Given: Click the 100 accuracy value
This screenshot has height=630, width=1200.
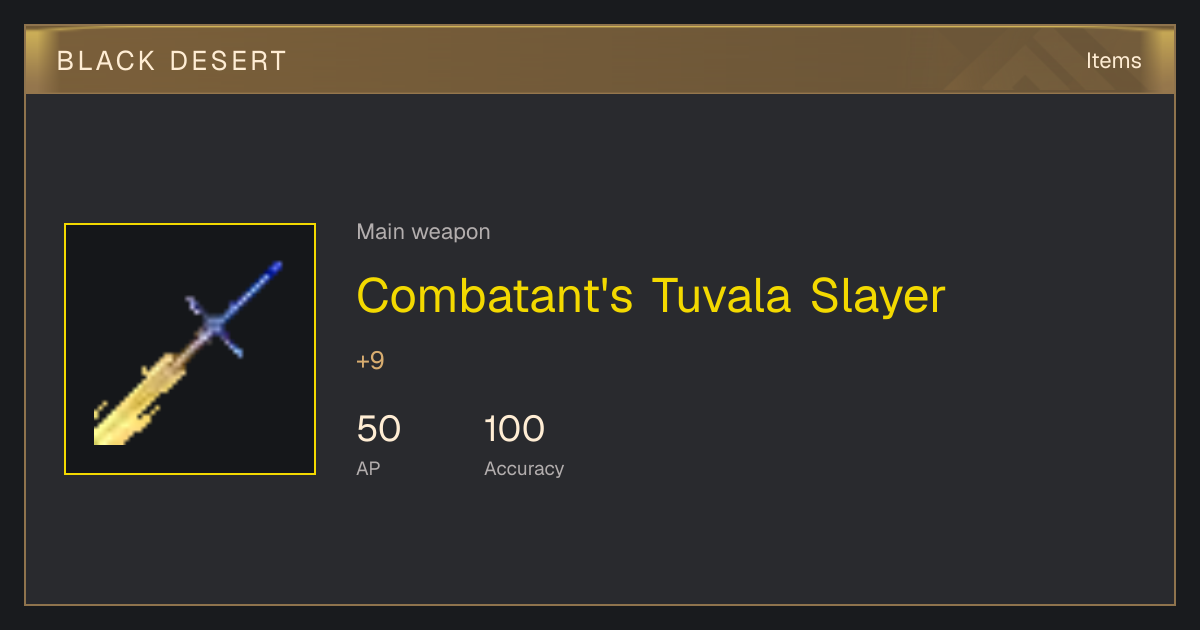Looking at the screenshot, I should 514,429.
